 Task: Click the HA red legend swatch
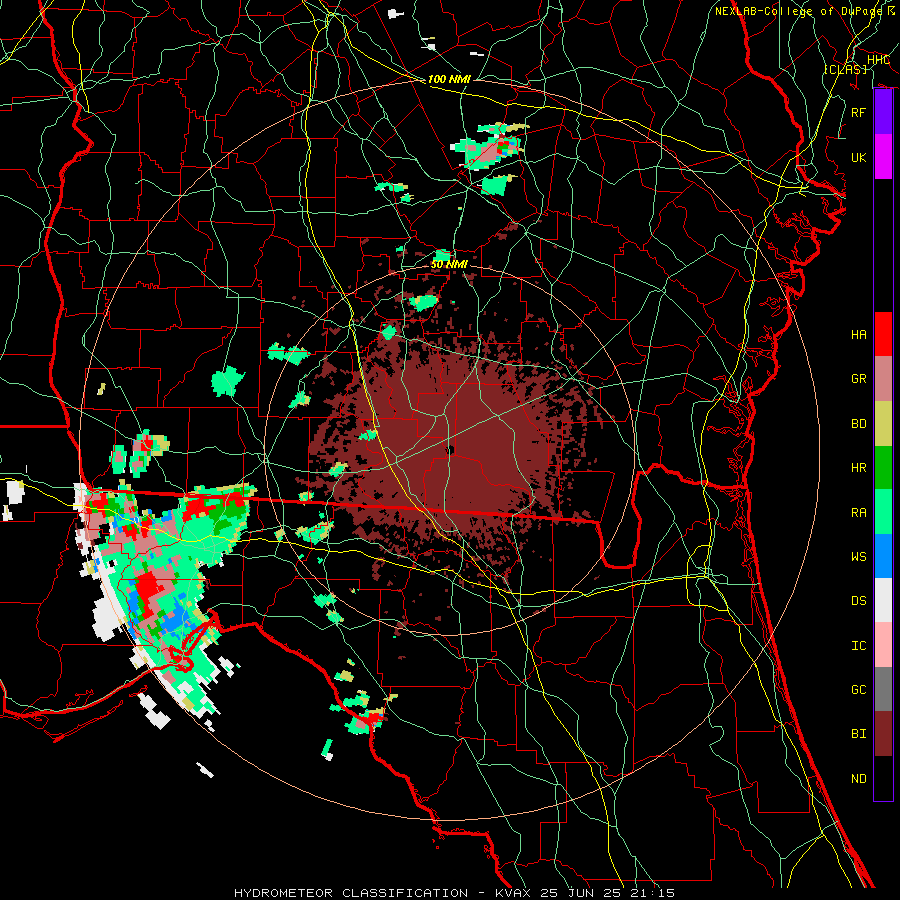click(883, 334)
